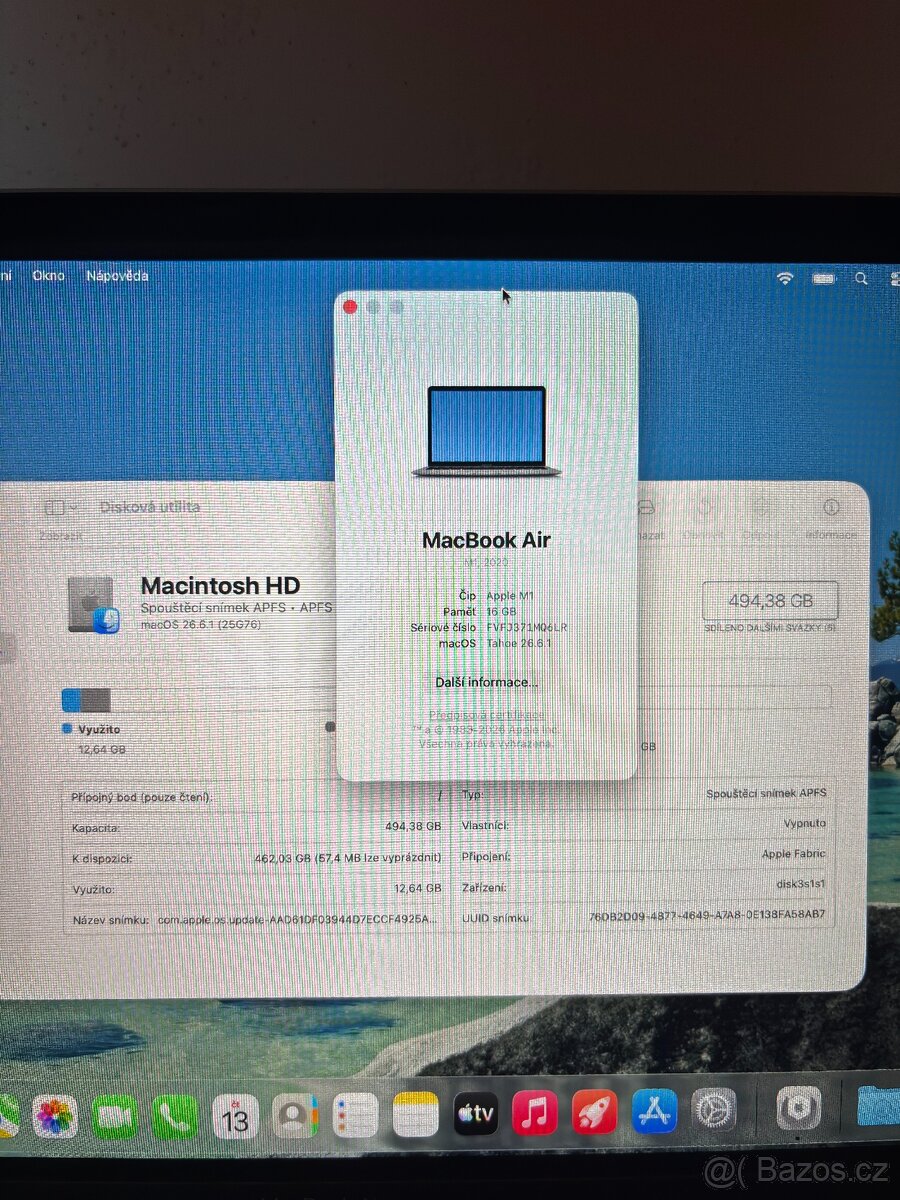Screen dimensions: 900x1200
Task: Click the Tahoe 26.6.1 macOS version
Action: (518, 643)
